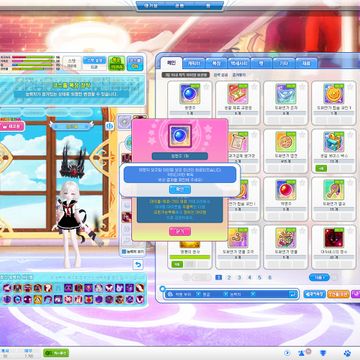Click the pink close button in item popup
The image size is (360, 360).
[180, 231]
